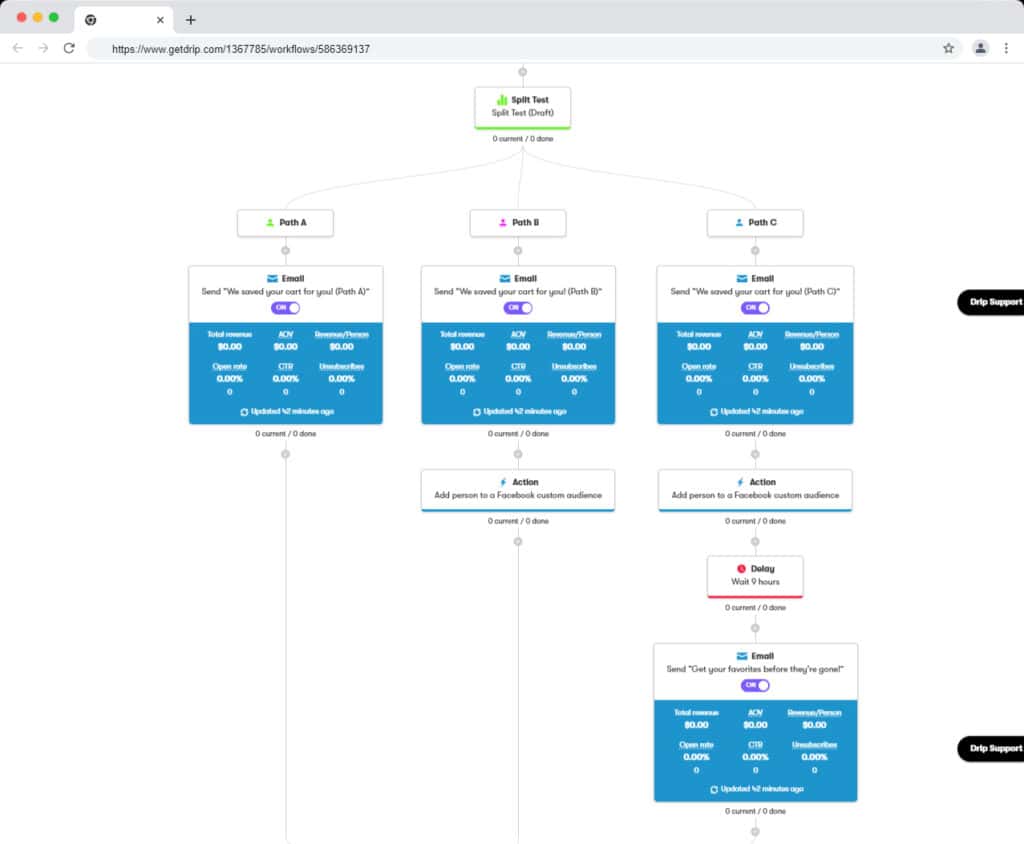
Task: Close the current browser tab
Action: 160,19
